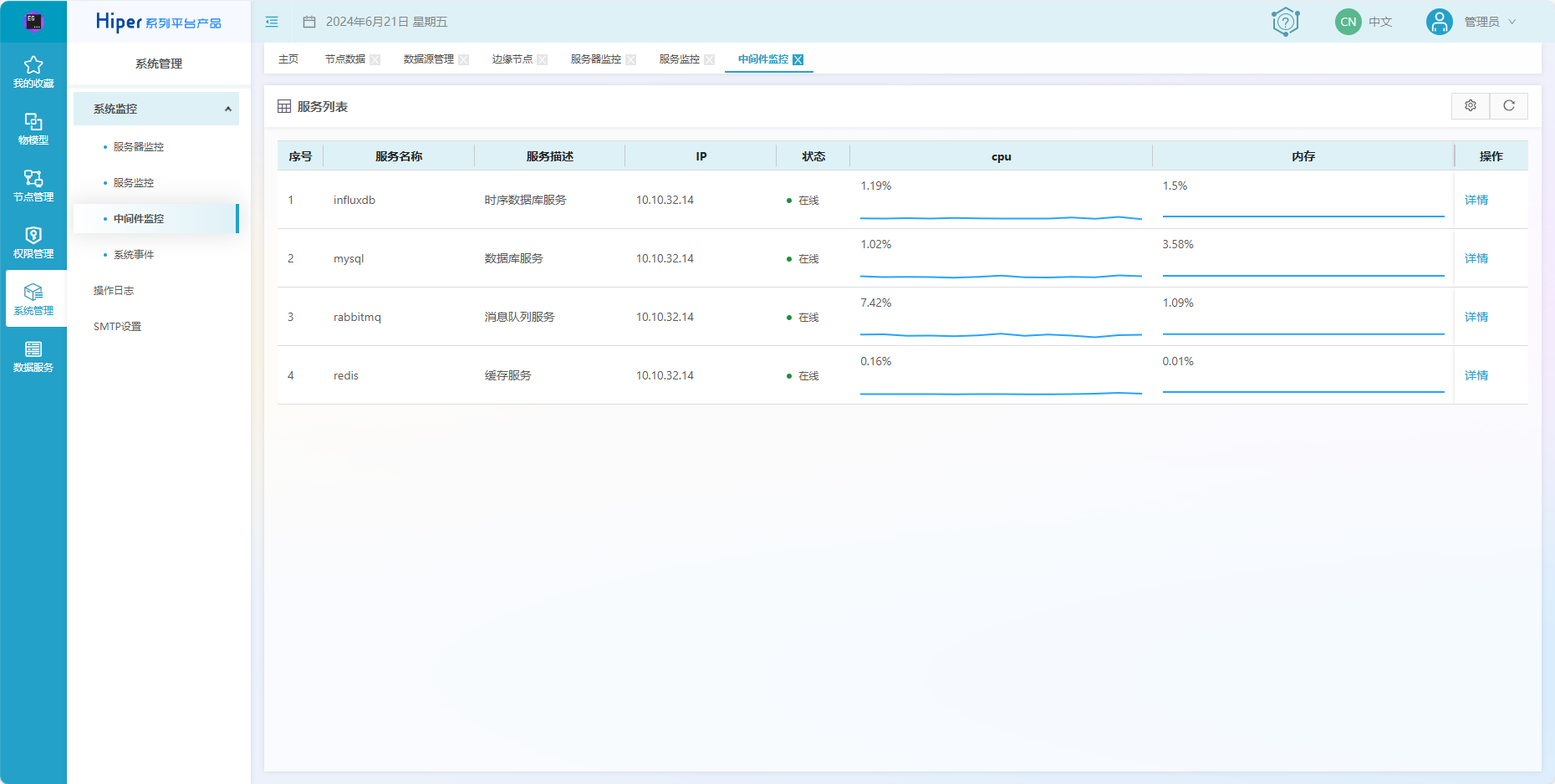Close the 节点数据 tab
Image resolution: width=1555 pixels, height=784 pixels.
pyautogui.click(x=375, y=59)
